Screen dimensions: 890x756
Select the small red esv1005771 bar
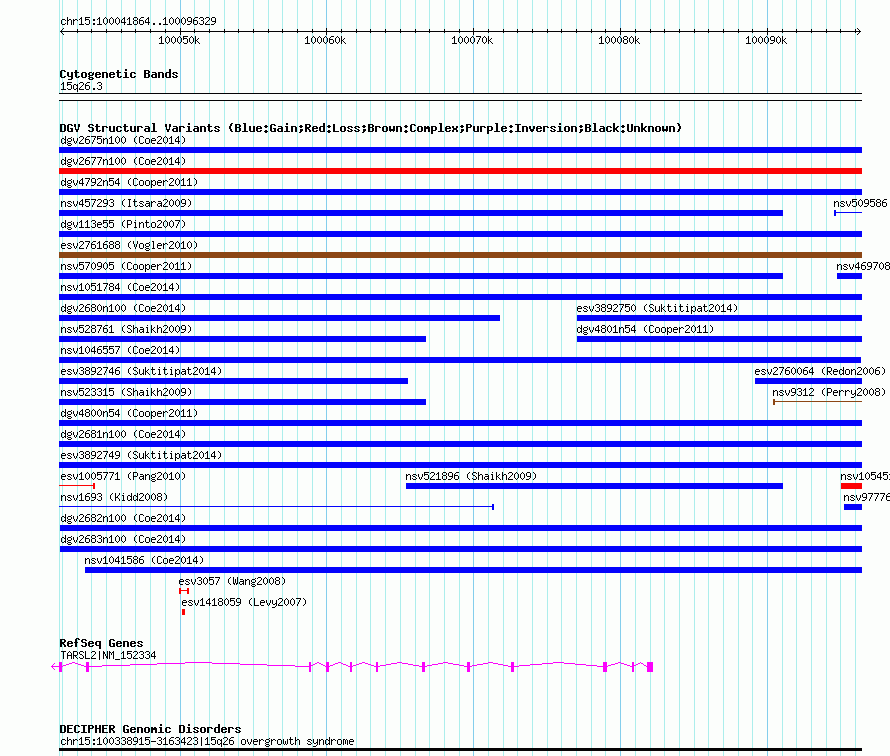tap(77, 486)
